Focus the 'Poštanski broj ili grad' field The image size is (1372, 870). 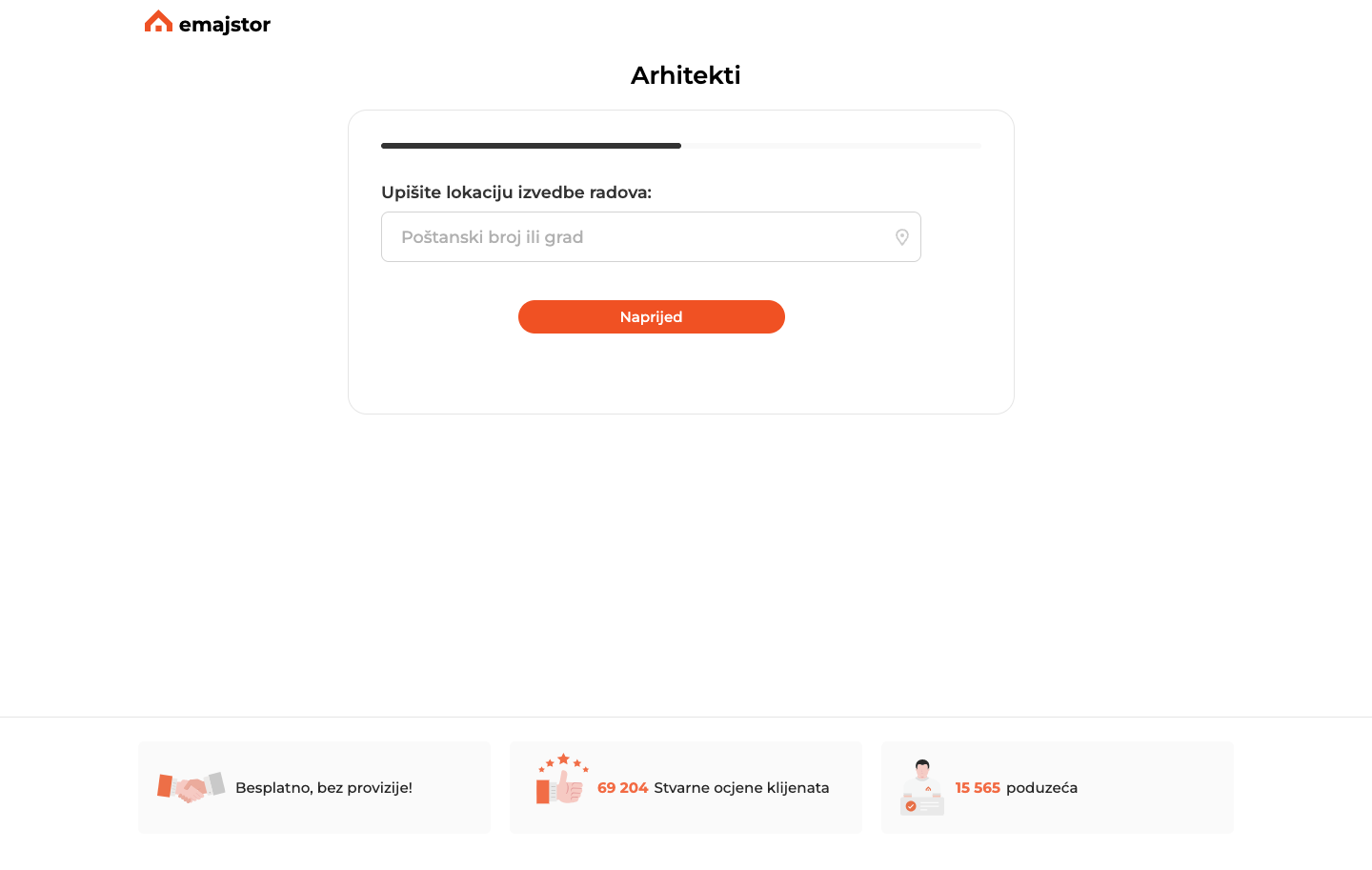click(x=638, y=237)
